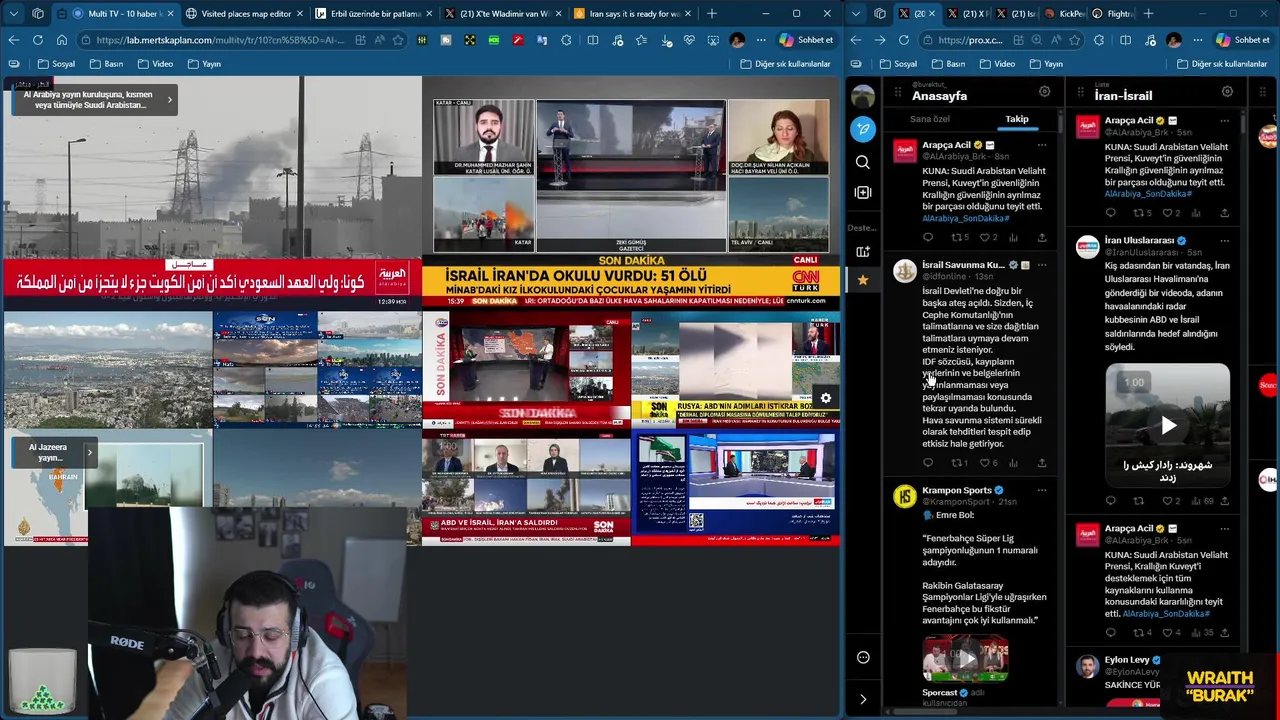View analytics of top İran-İsrail column tweet

pyautogui.click(x=1197, y=213)
